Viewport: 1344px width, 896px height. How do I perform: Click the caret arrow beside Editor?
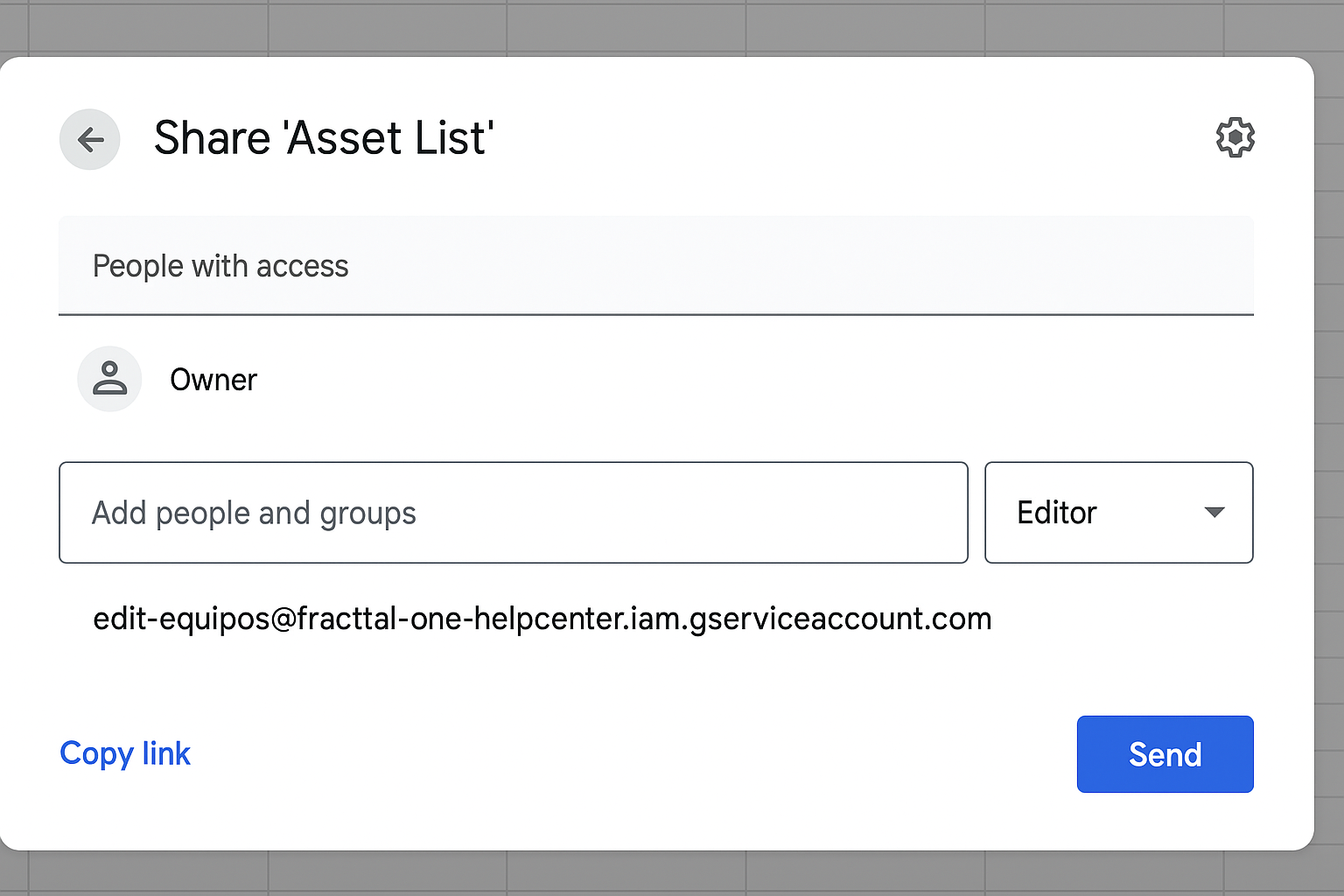click(1214, 512)
